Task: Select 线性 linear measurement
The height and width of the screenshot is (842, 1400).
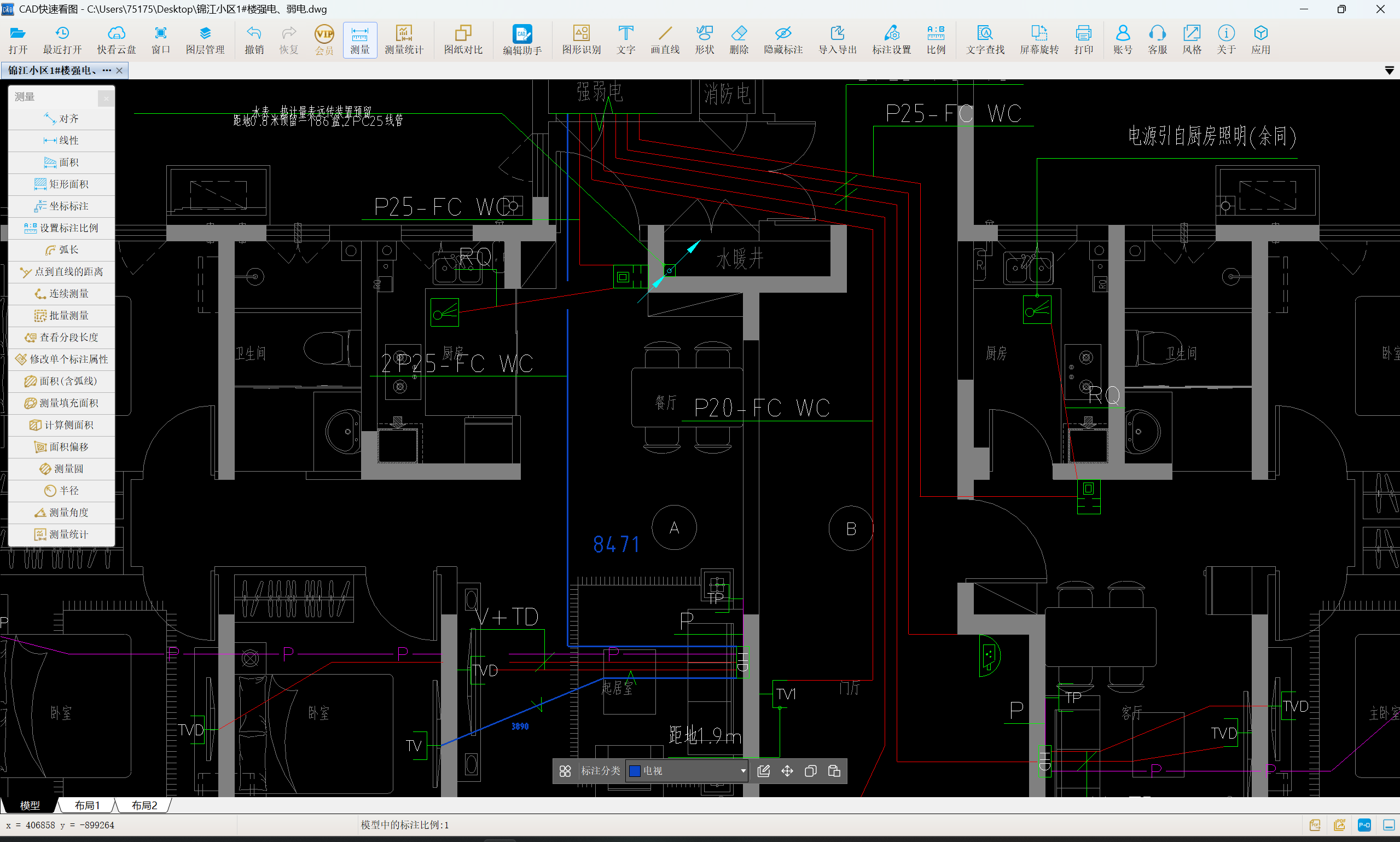Action: [61, 141]
